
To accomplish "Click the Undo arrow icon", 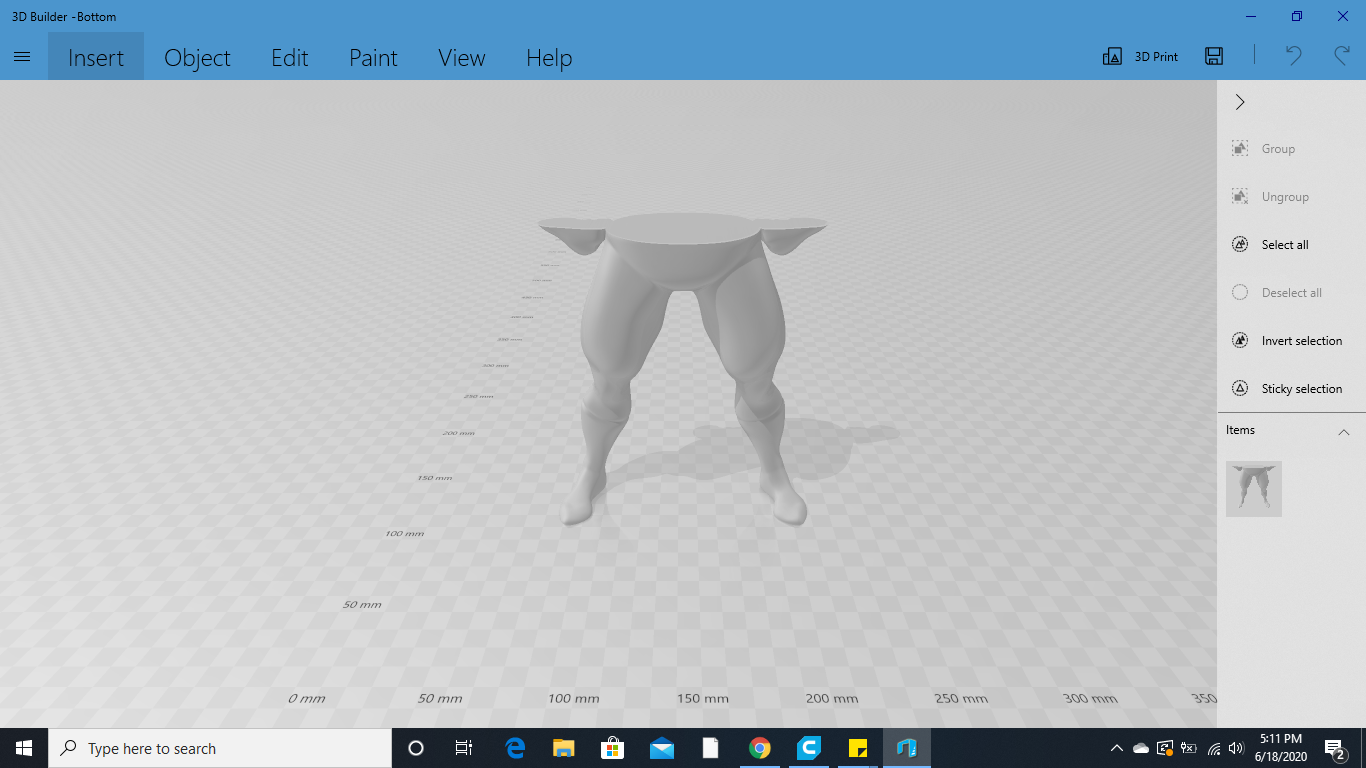I will pos(1291,56).
